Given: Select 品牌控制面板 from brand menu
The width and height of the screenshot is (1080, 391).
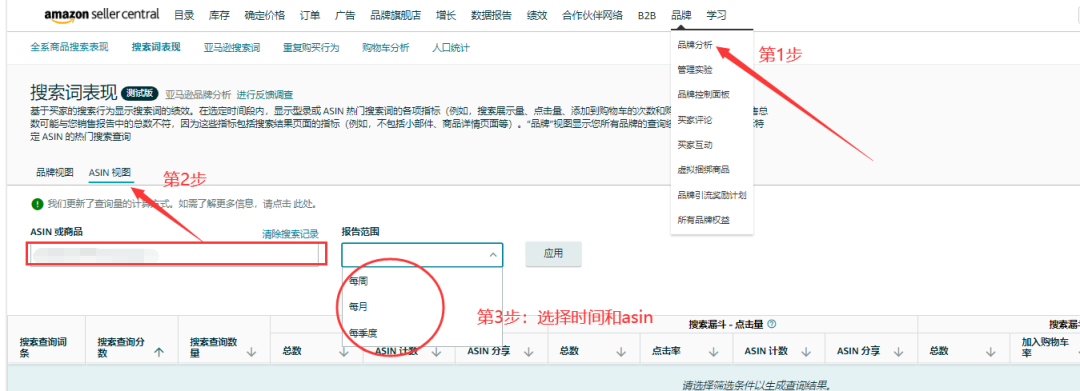Looking at the screenshot, I should pyautogui.click(x=703, y=94).
